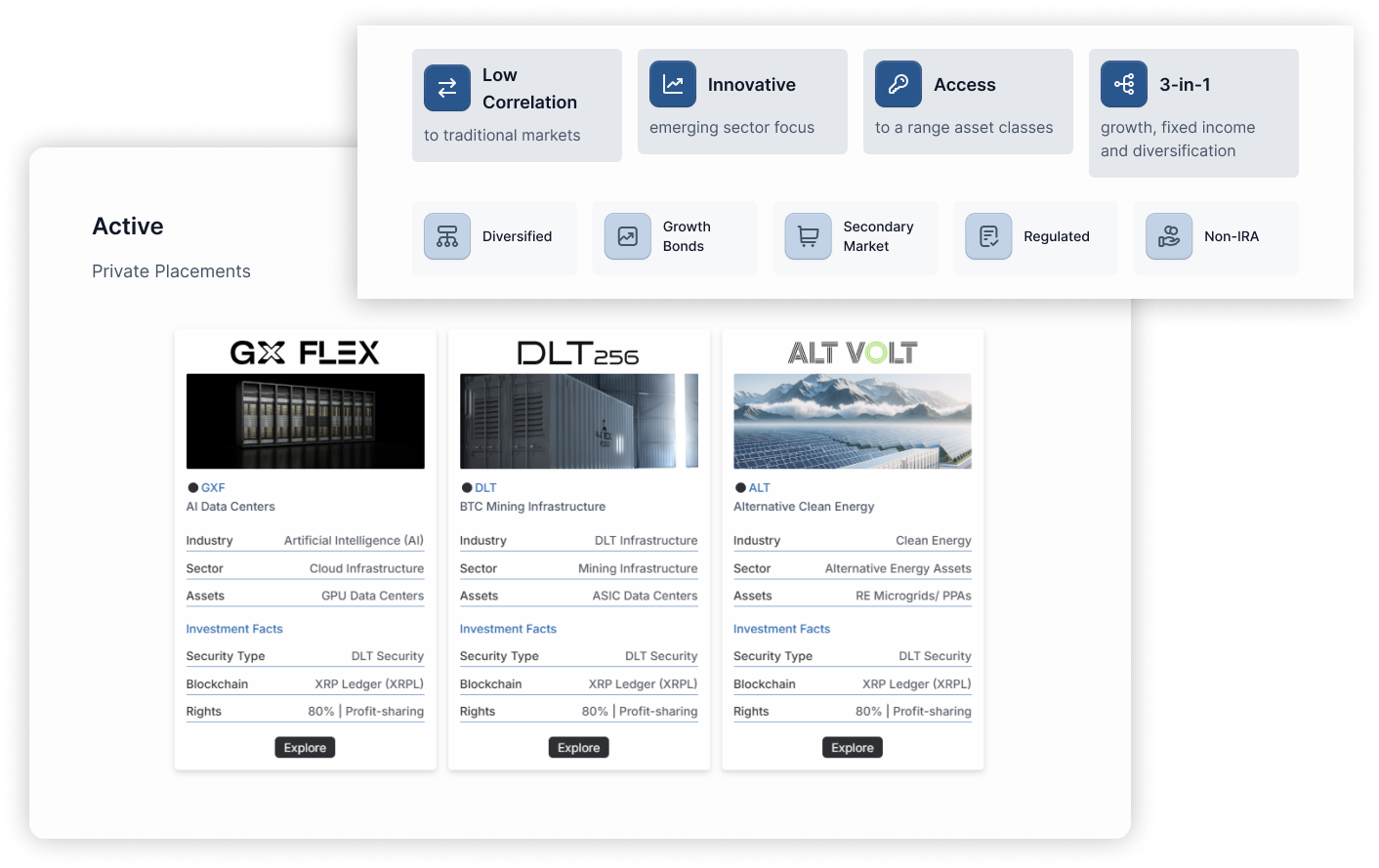1379x868 pixels.
Task: Click the Low Correlation heading
Action: 529,89
